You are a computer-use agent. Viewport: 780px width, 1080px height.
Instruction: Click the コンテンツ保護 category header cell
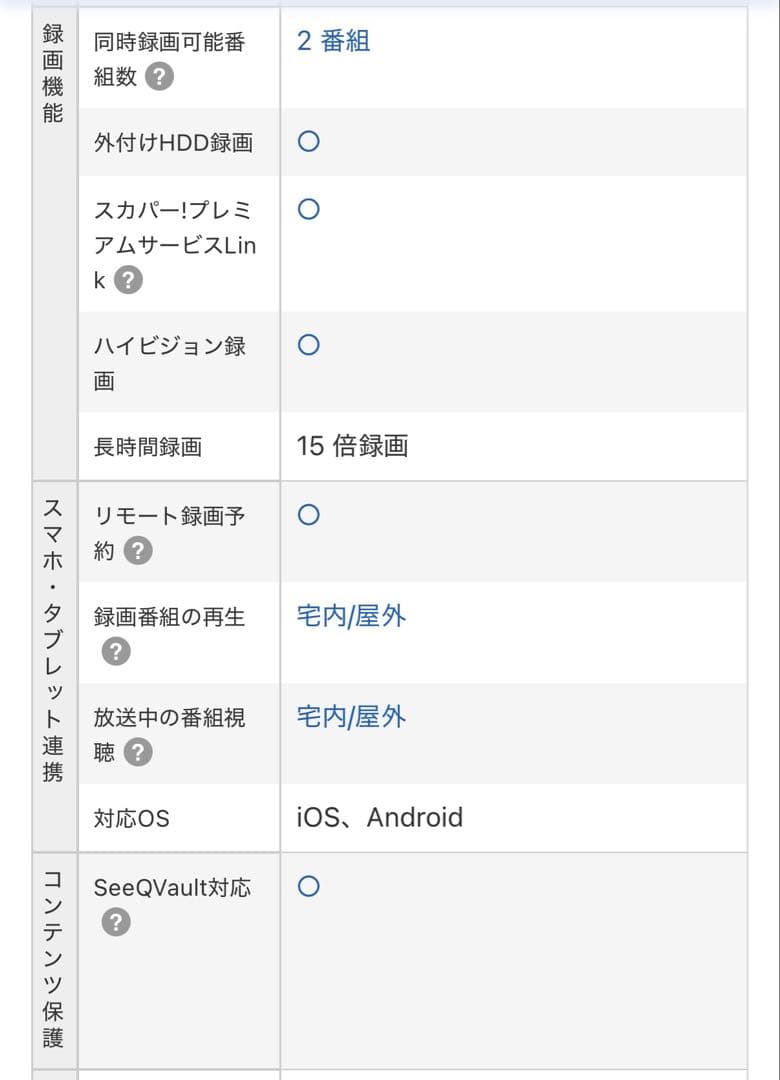pyautogui.click(x=53, y=958)
